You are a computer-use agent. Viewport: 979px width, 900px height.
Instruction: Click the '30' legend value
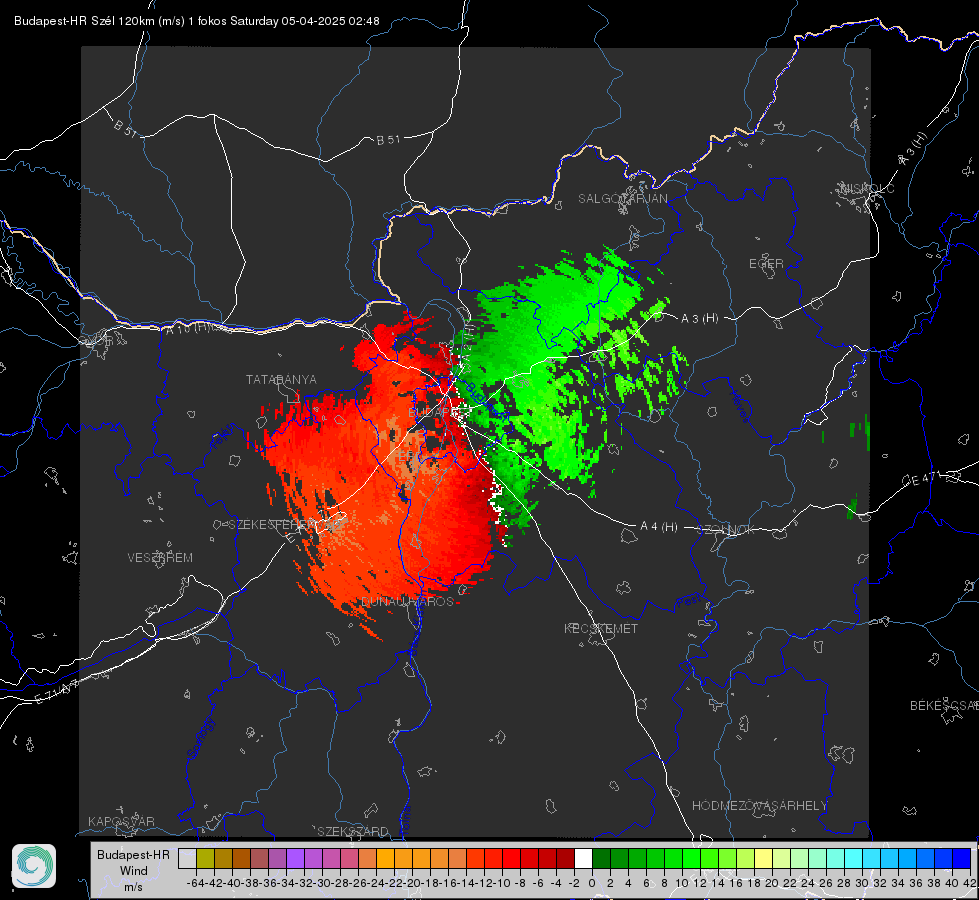click(862, 883)
